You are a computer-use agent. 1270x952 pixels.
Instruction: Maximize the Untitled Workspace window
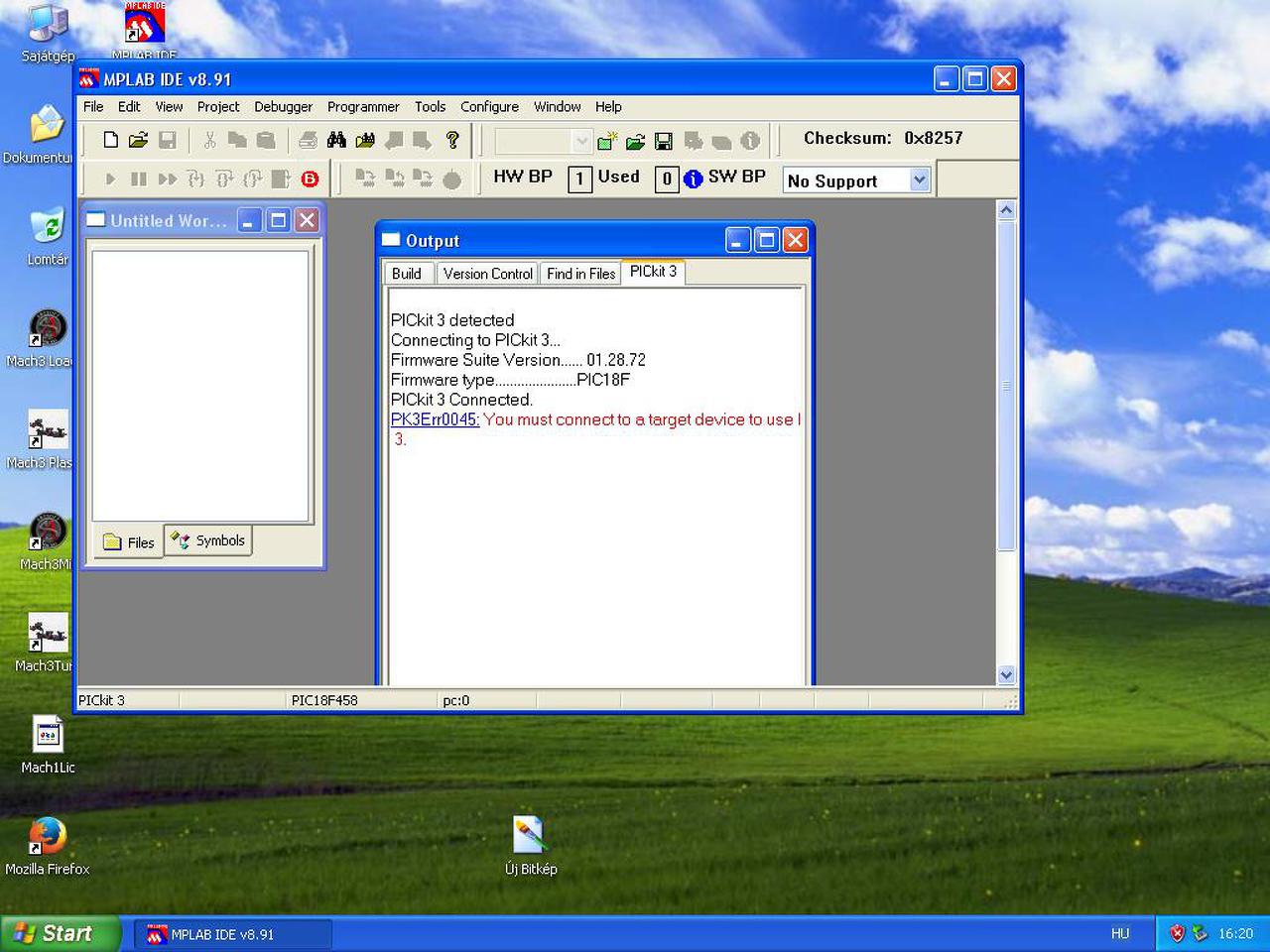[279, 220]
